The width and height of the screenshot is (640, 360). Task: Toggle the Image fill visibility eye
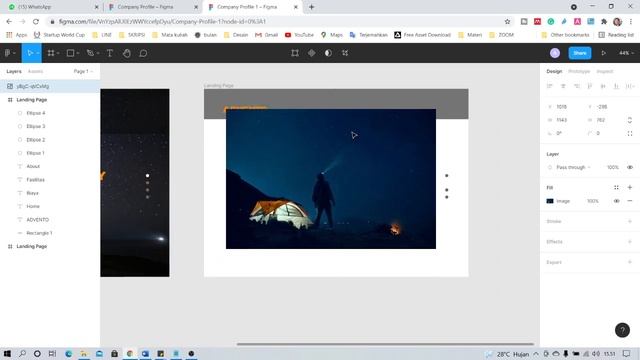tap(616, 201)
